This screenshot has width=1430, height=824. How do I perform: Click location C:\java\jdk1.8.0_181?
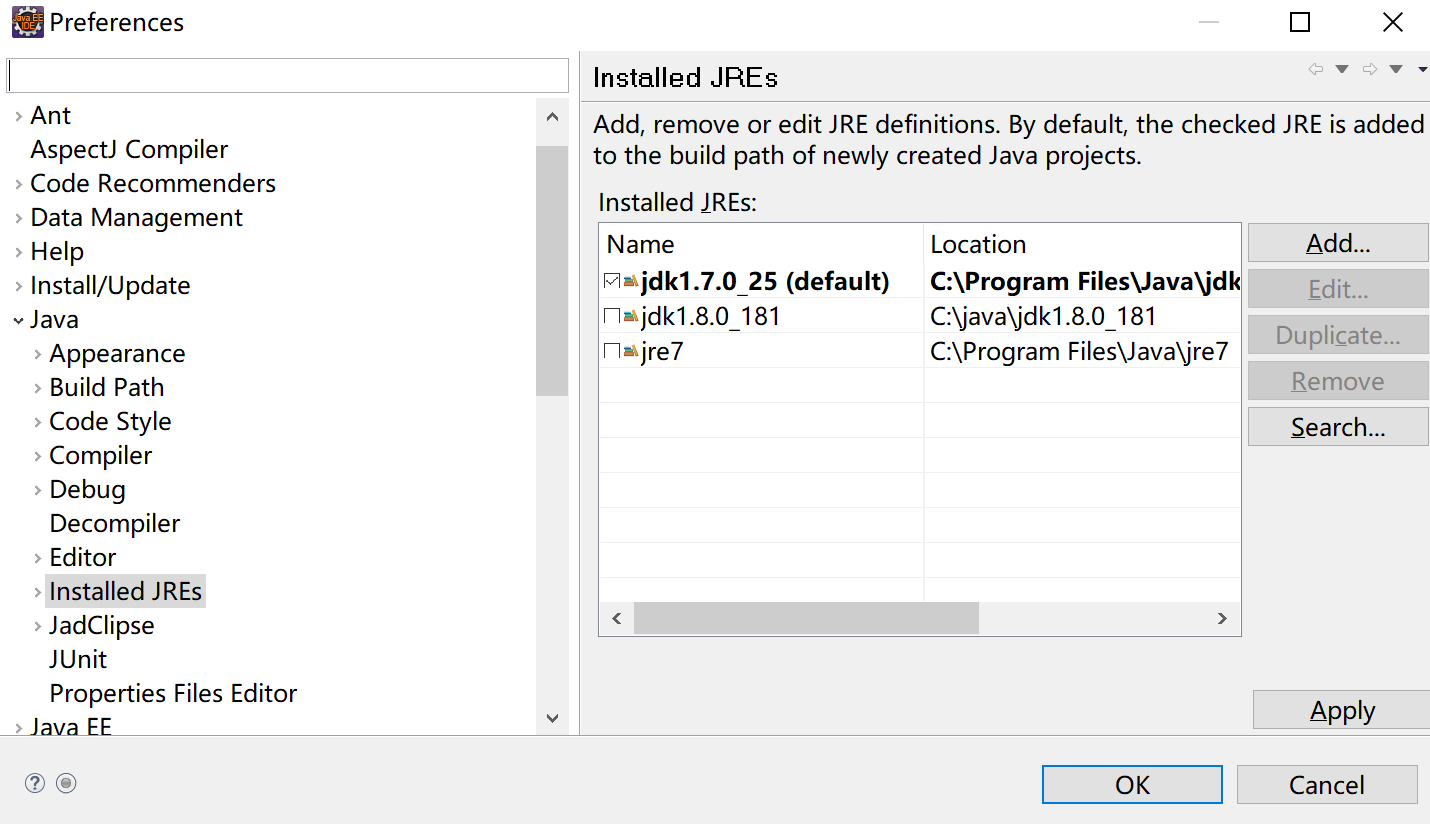point(1043,317)
